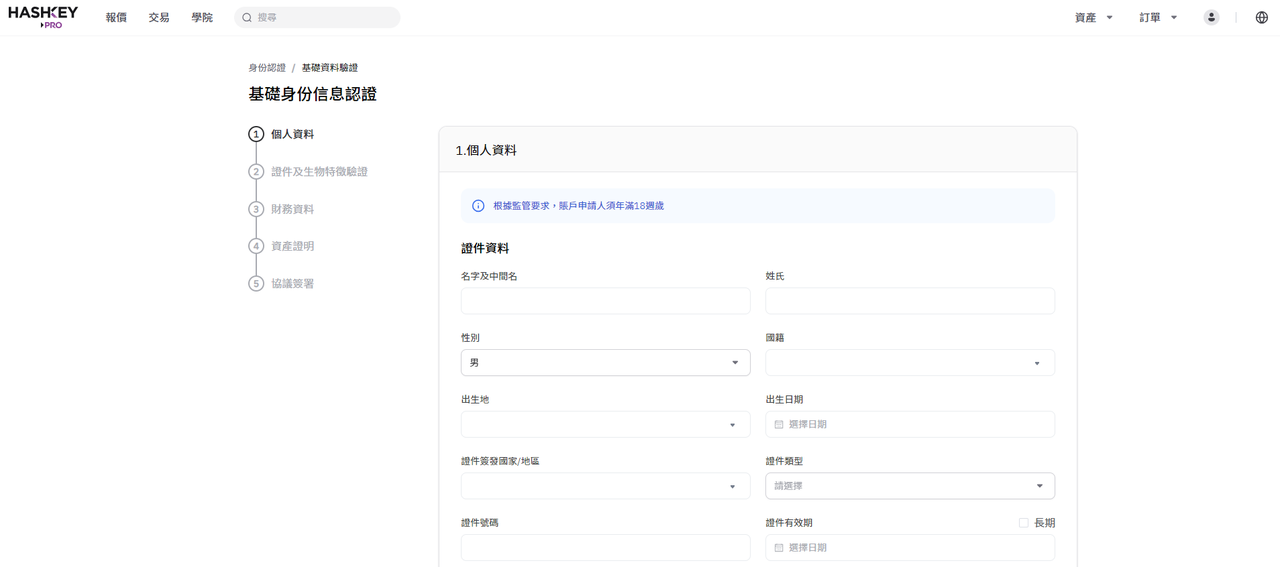Click step 3 circle icon
1280x567 pixels.
[256, 209]
